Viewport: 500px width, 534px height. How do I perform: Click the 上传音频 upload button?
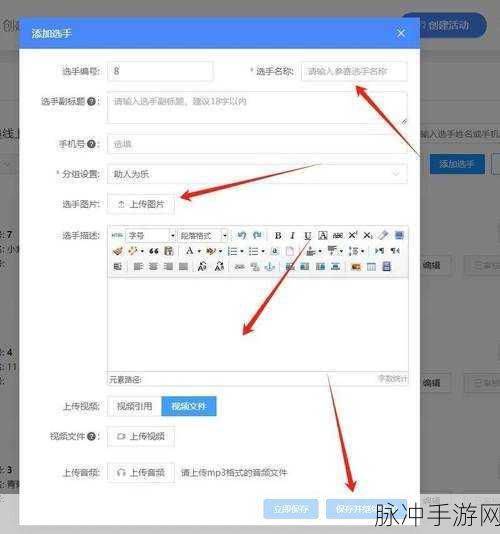(x=141, y=472)
